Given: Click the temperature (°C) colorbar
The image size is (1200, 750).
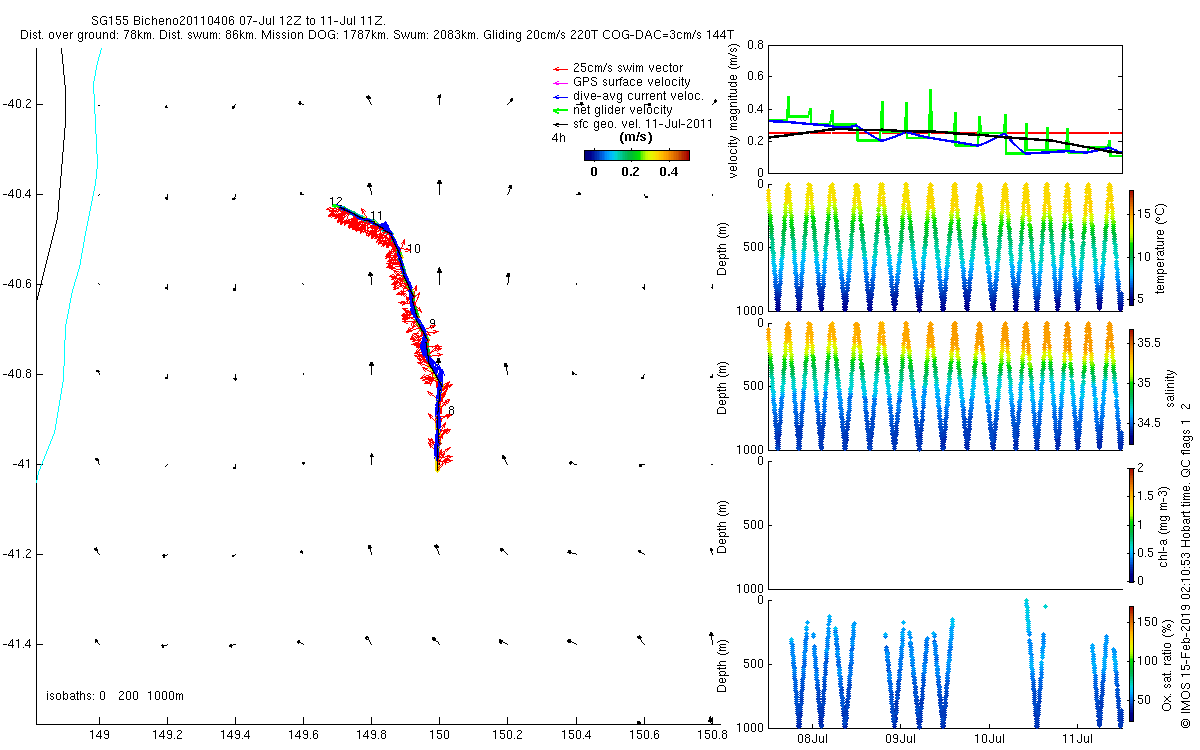Looking at the screenshot, I should (1131, 248).
